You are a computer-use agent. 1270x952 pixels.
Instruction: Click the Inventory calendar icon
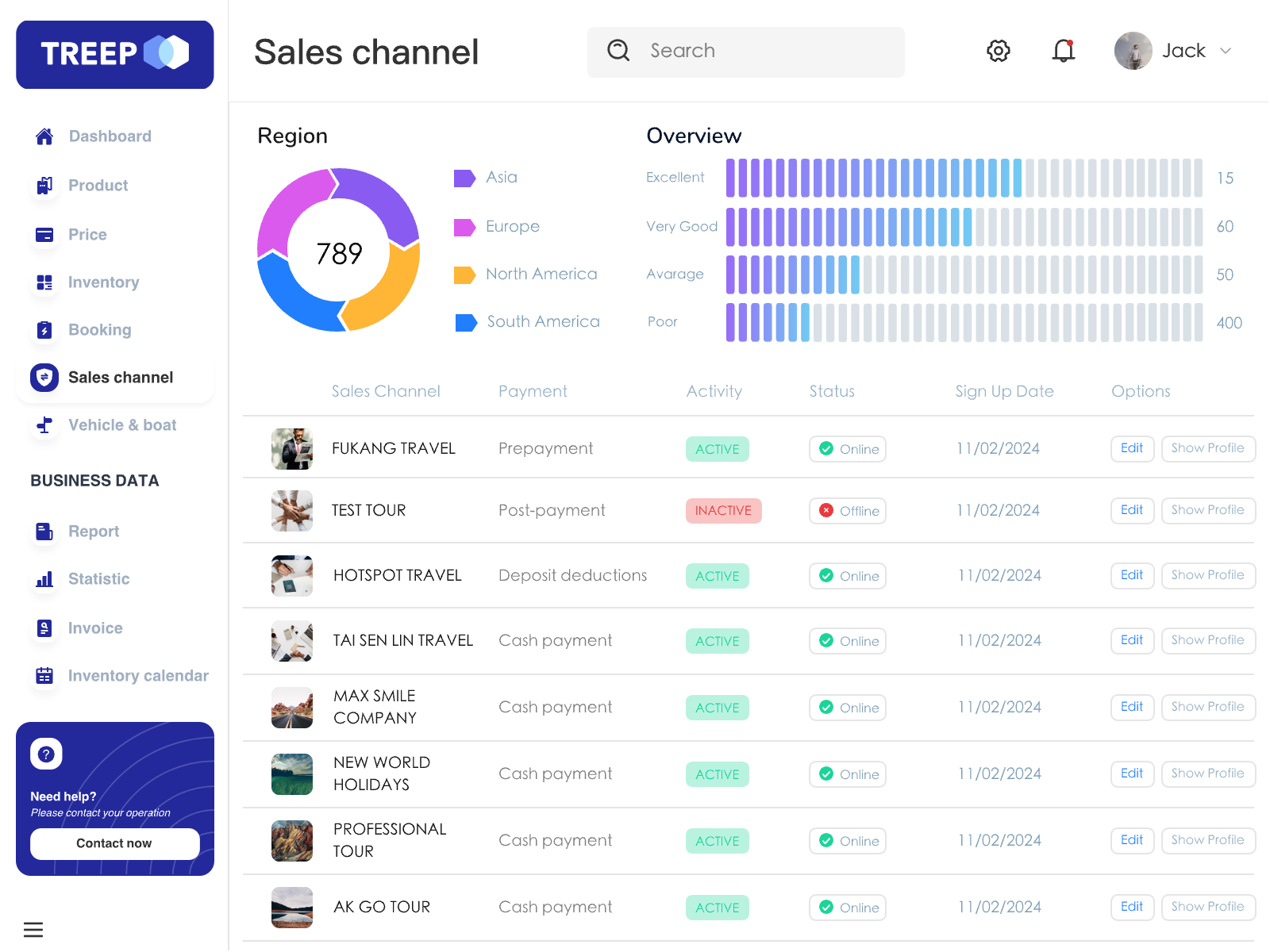(x=44, y=676)
